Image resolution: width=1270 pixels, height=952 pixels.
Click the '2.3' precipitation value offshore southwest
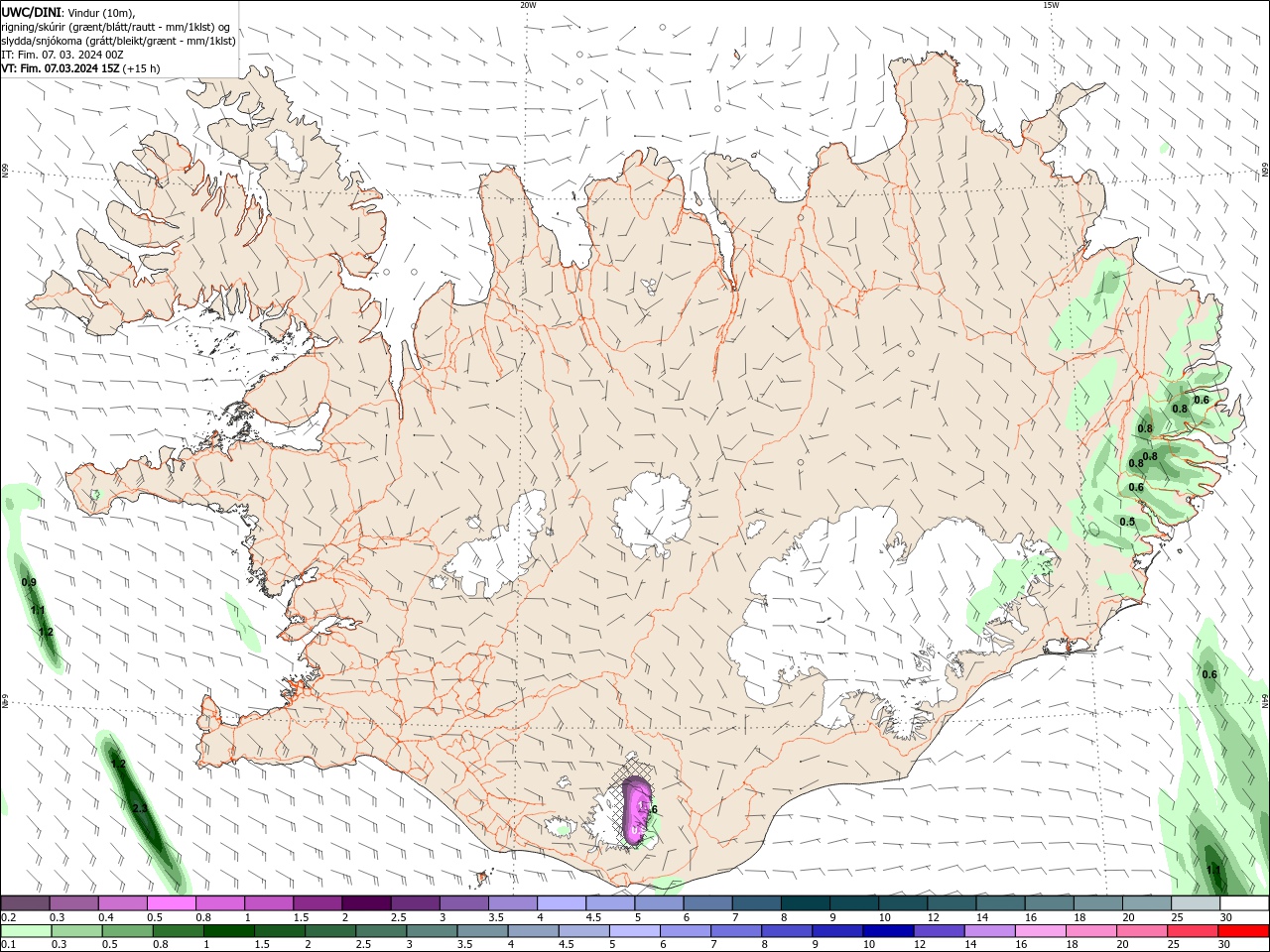point(140,809)
